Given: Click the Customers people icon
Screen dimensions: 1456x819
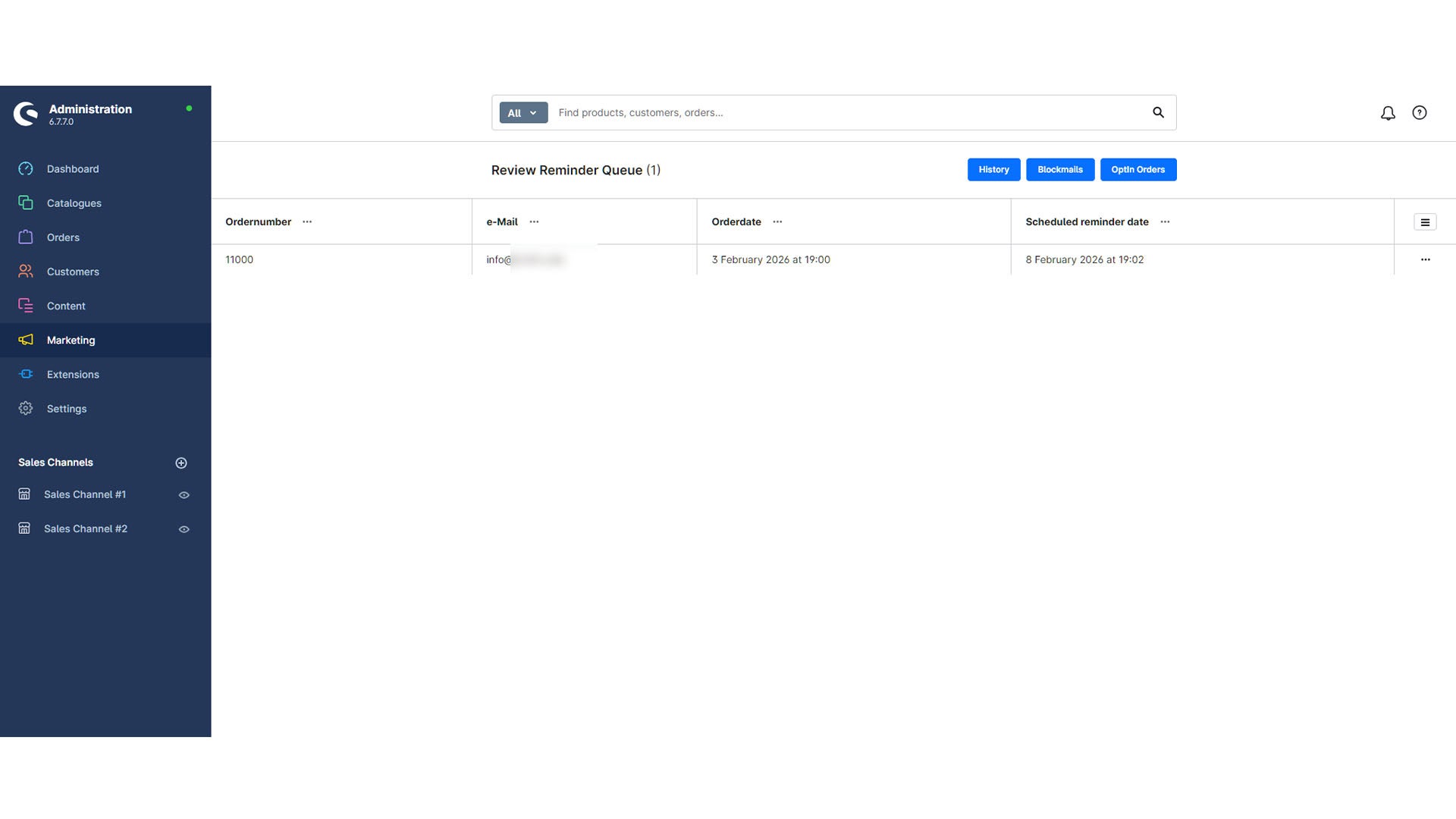Looking at the screenshot, I should [x=26, y=271].
